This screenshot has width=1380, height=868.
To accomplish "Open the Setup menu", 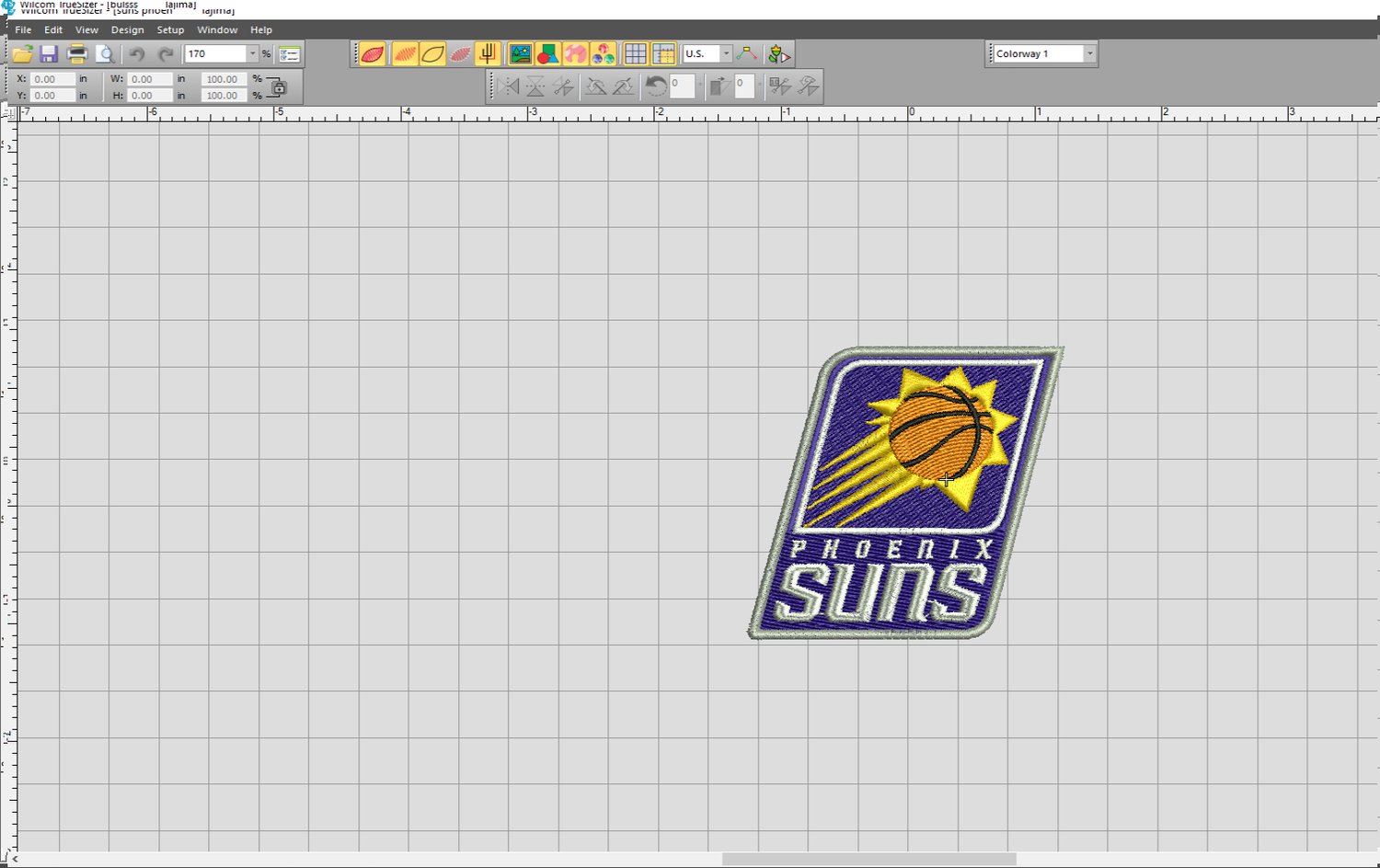I will 170,29.
